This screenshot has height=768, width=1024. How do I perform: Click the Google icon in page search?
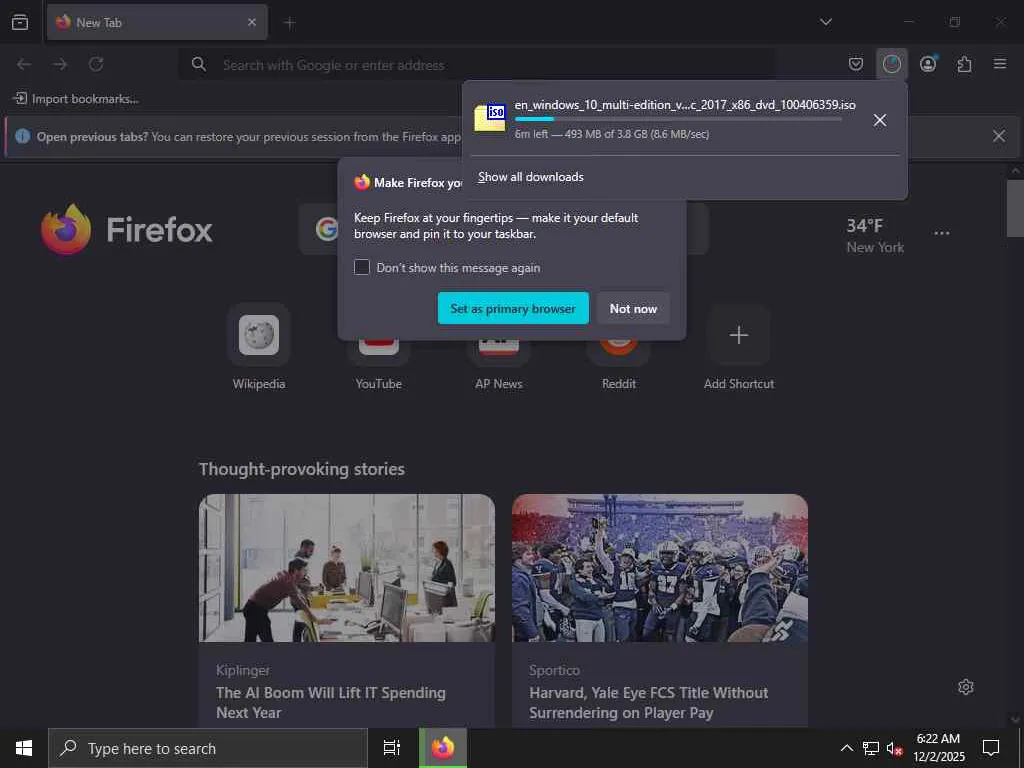[x=327, y=229]
